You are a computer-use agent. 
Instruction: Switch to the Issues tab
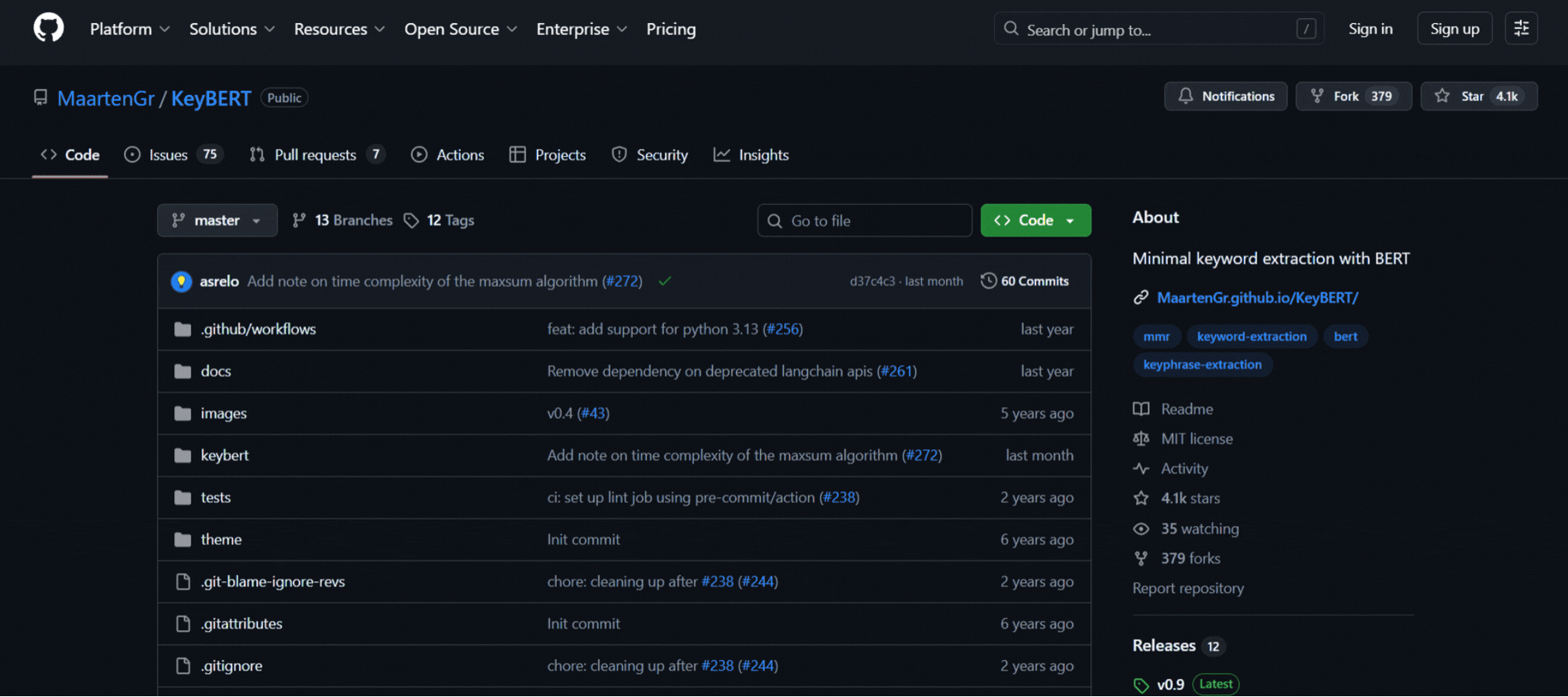(173, 155)
